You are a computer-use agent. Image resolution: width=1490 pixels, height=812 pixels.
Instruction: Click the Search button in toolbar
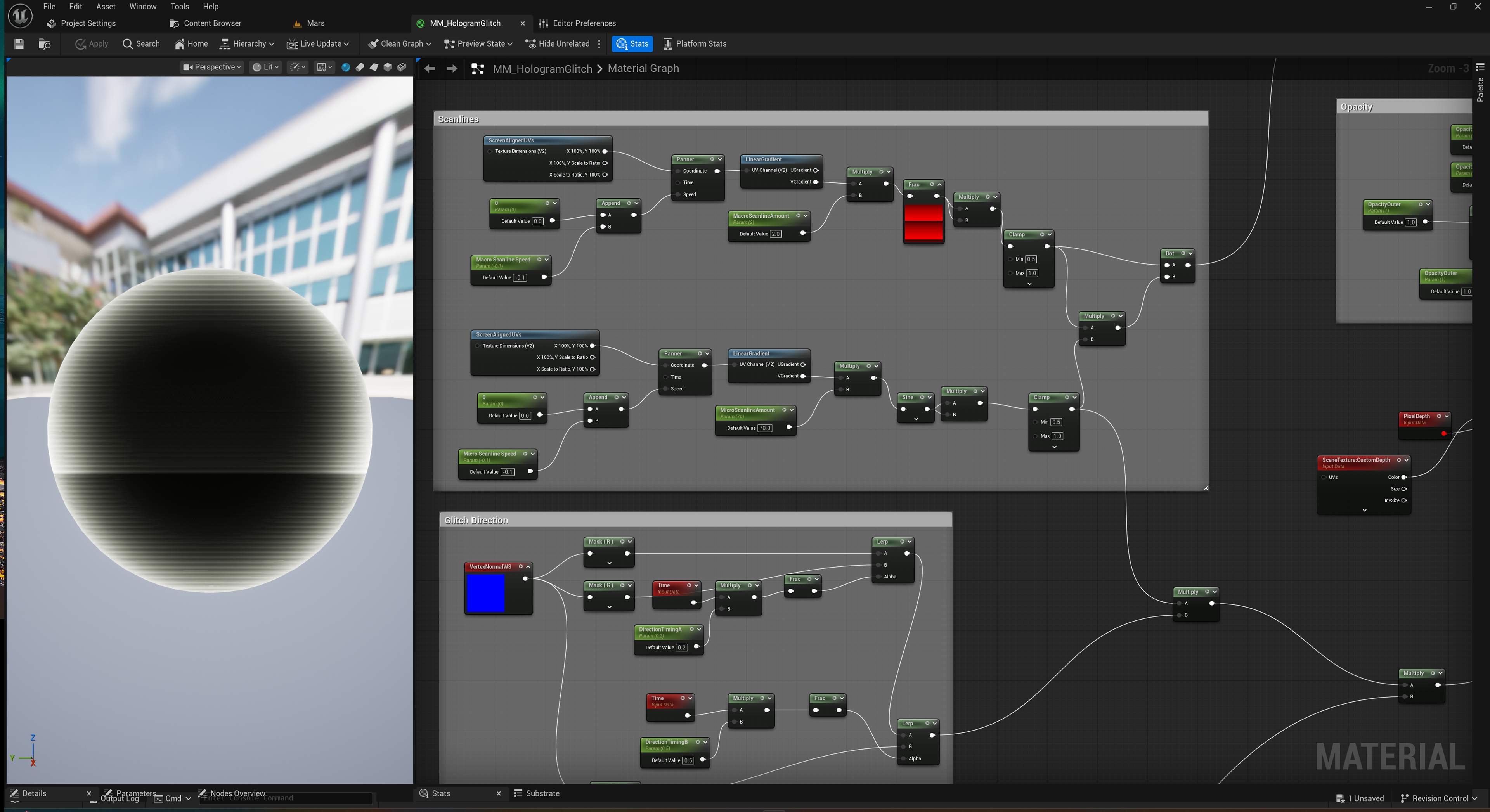pyautogui.click(x=141, y=44)
